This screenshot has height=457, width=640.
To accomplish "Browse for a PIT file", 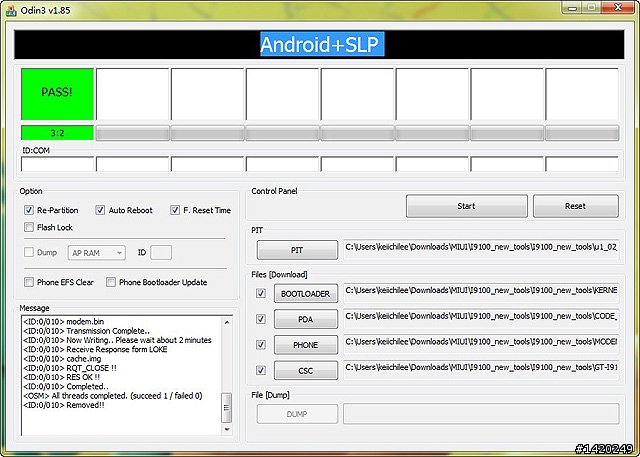I will 297,249.
